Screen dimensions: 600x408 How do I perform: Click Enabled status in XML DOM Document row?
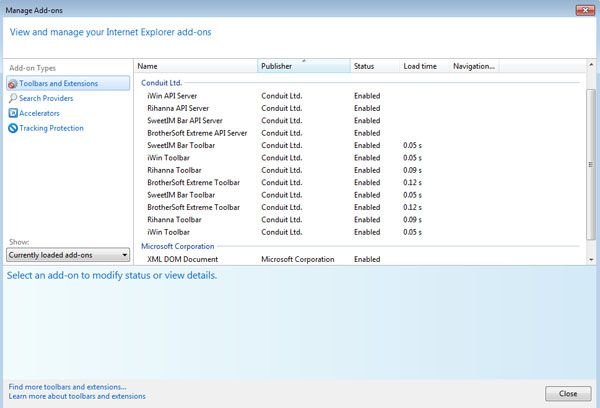click(367, 259)
